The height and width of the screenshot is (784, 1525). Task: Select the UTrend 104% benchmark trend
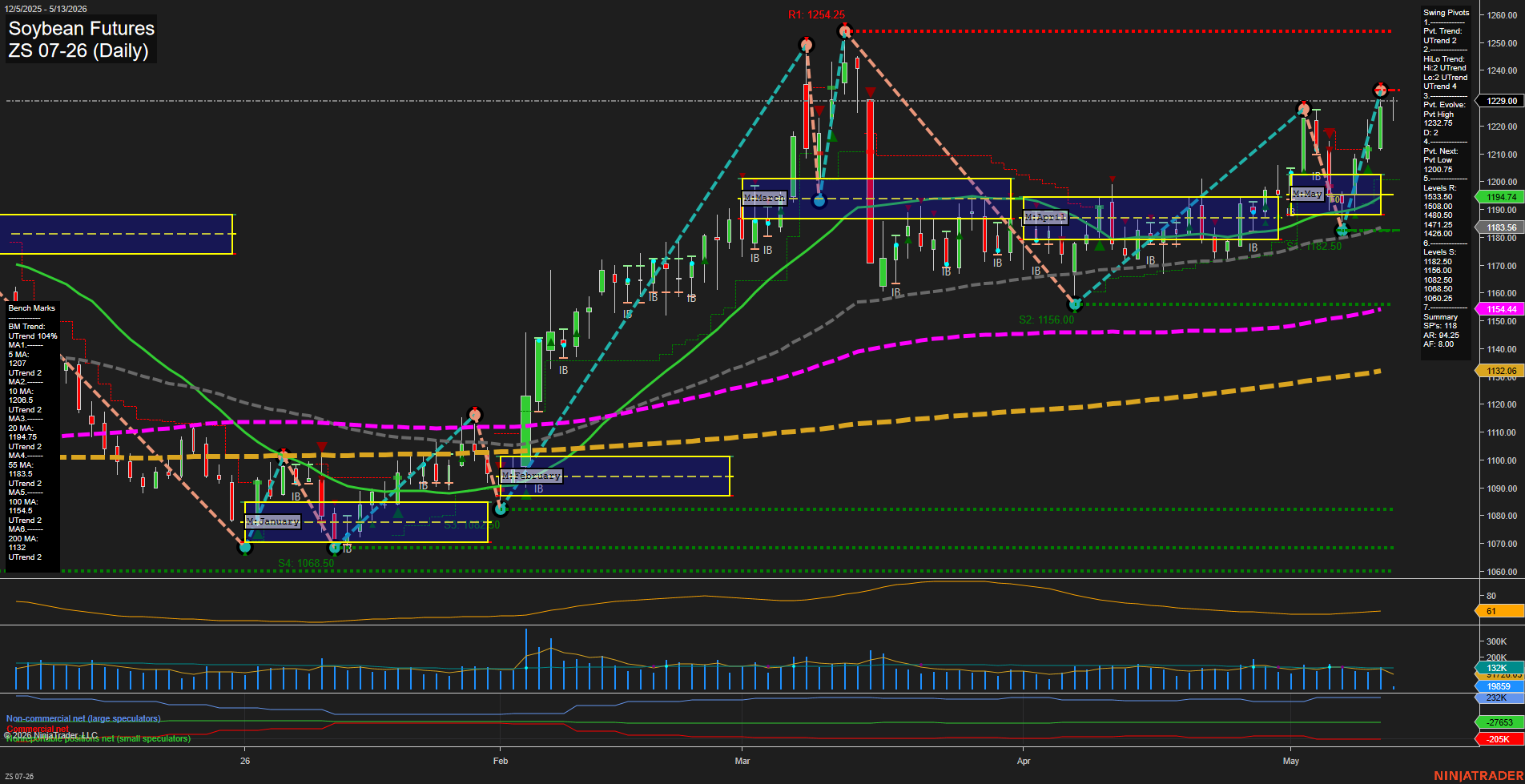(33, 336)
